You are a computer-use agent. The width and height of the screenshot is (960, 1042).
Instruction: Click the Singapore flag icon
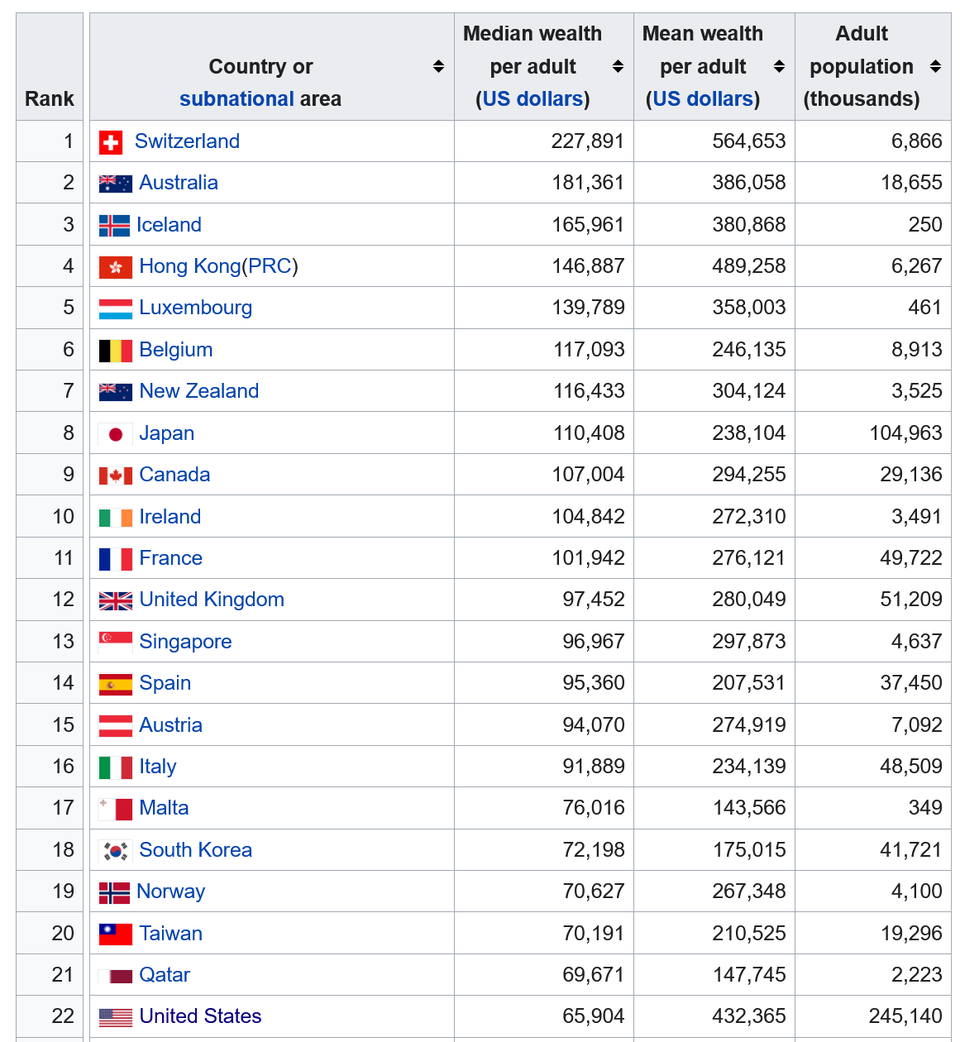[x=115, y=643]
